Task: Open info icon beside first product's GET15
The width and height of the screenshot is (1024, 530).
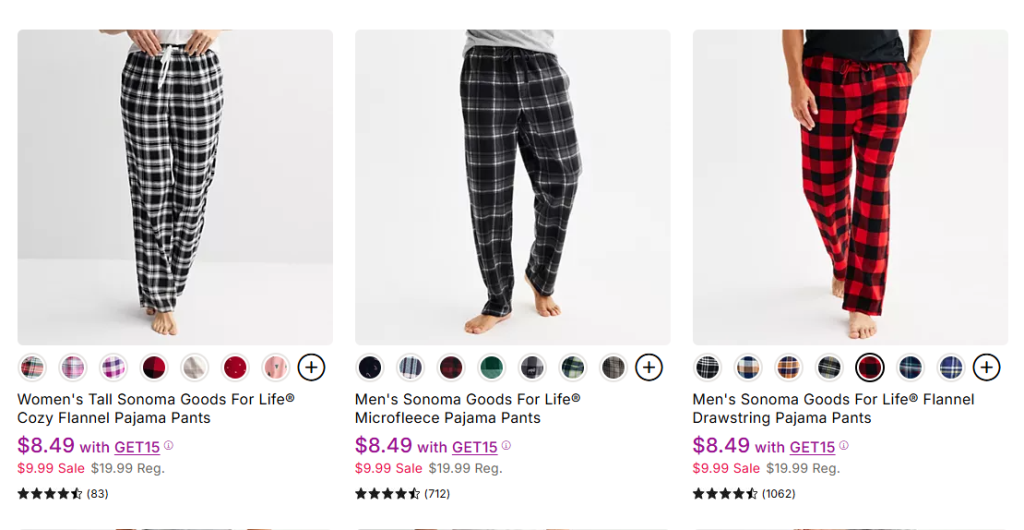Action: pos(168,446)
